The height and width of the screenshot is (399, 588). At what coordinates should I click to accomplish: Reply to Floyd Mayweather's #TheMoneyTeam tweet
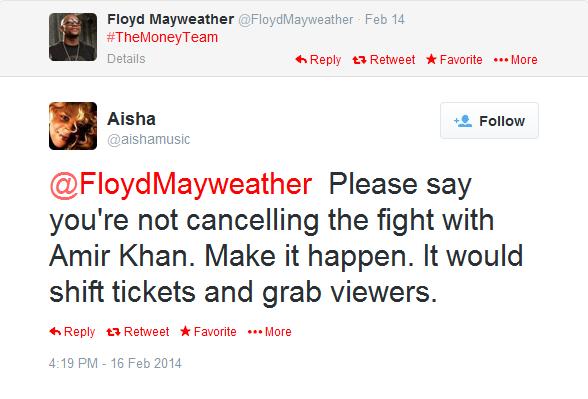(318, 60)
